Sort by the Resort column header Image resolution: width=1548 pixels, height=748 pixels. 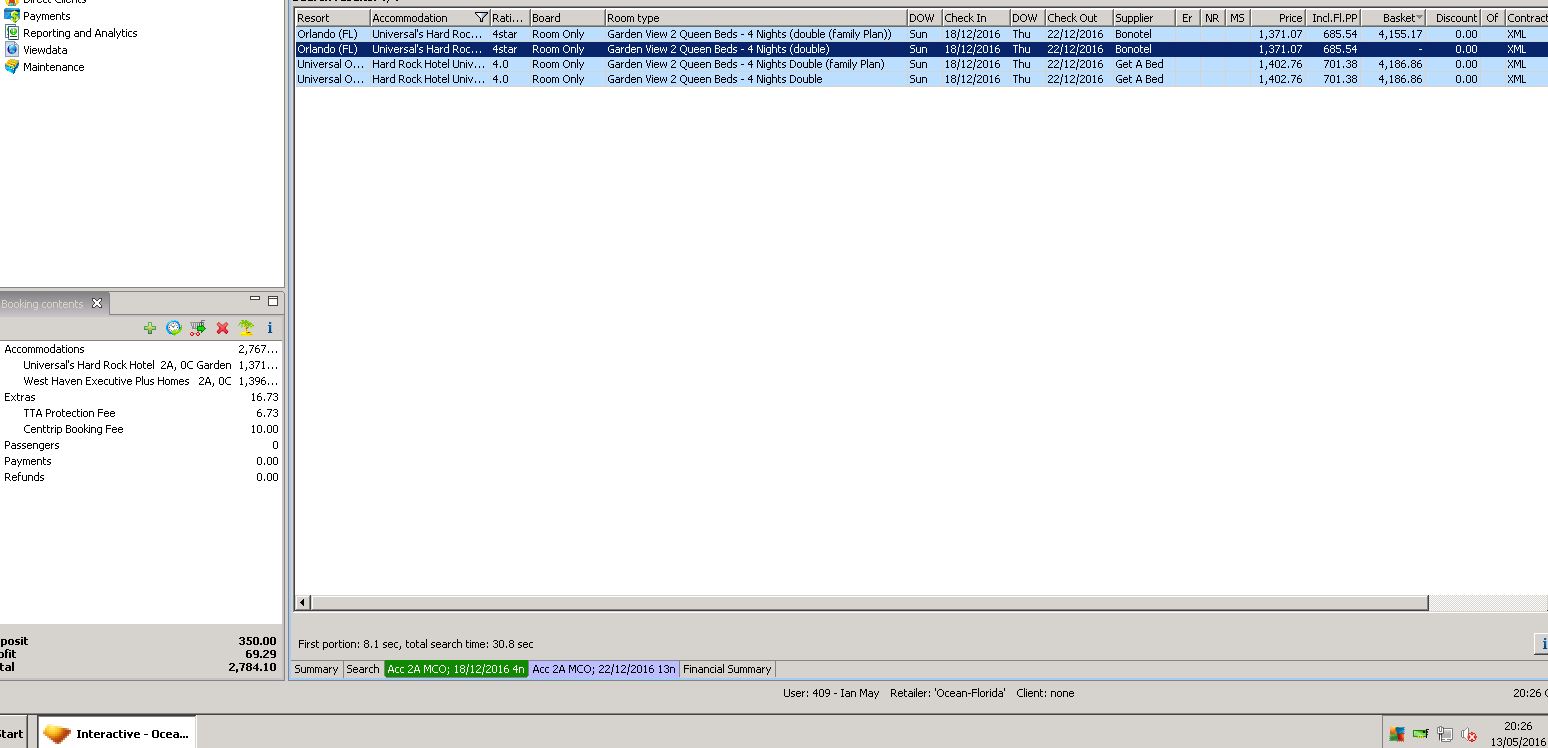(x=332, y=18)
